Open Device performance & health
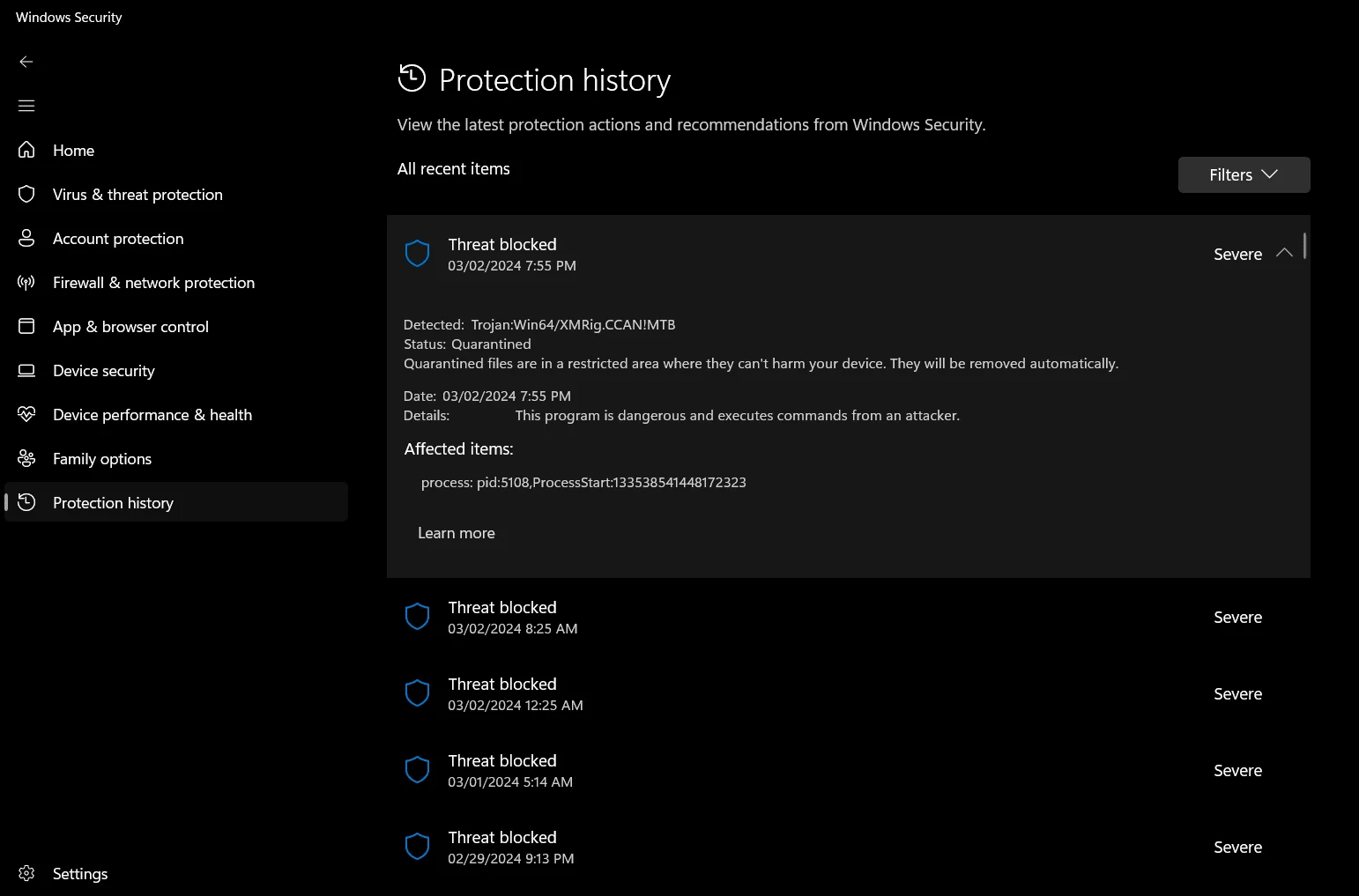The height and width of the screenshot is (896, 1359). [x=176, y=414]
